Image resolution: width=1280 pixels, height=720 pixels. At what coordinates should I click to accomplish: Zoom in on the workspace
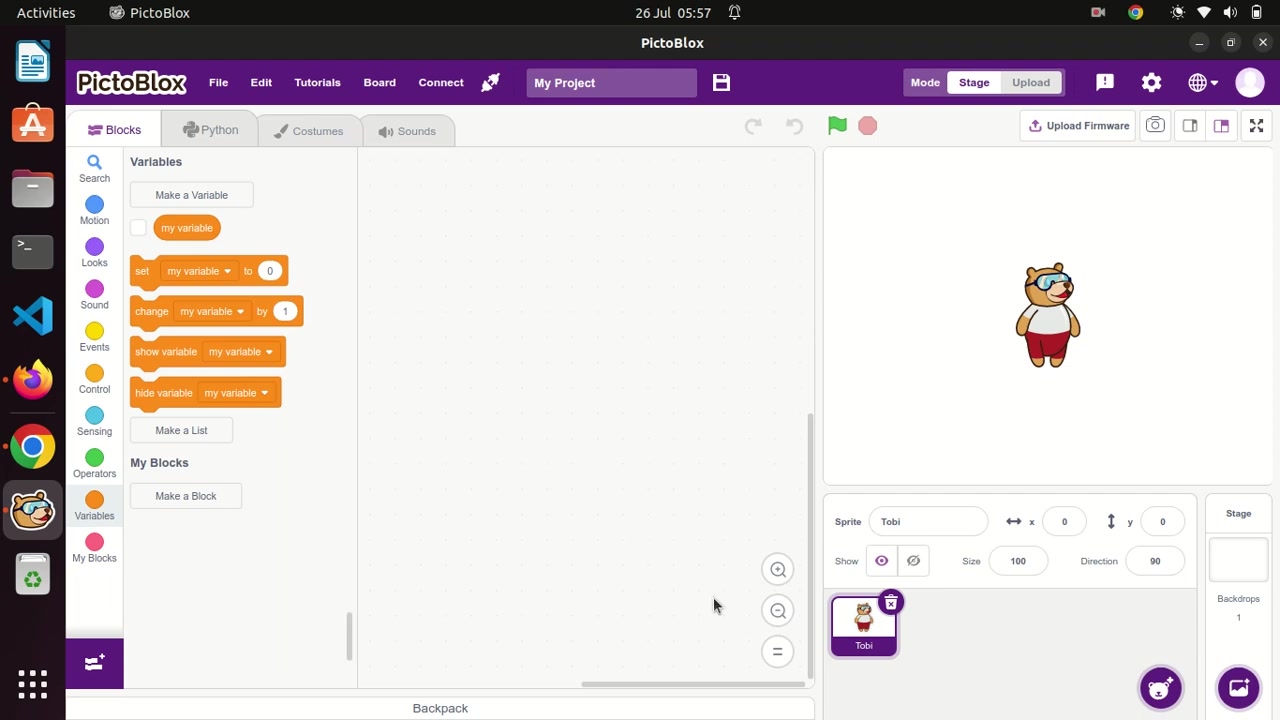click(777, 570)
